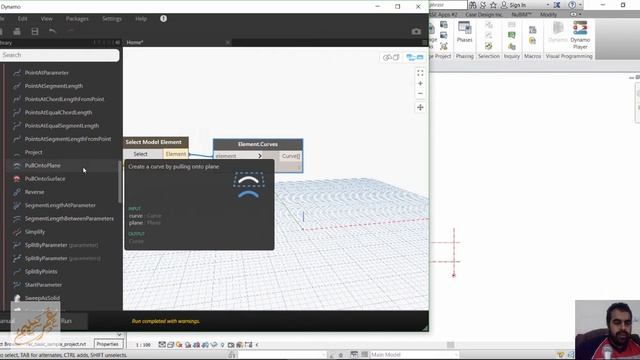This screenshot has height=360, width=640.
Task: Click the Element.Curves node title
Action: [258, 144]
